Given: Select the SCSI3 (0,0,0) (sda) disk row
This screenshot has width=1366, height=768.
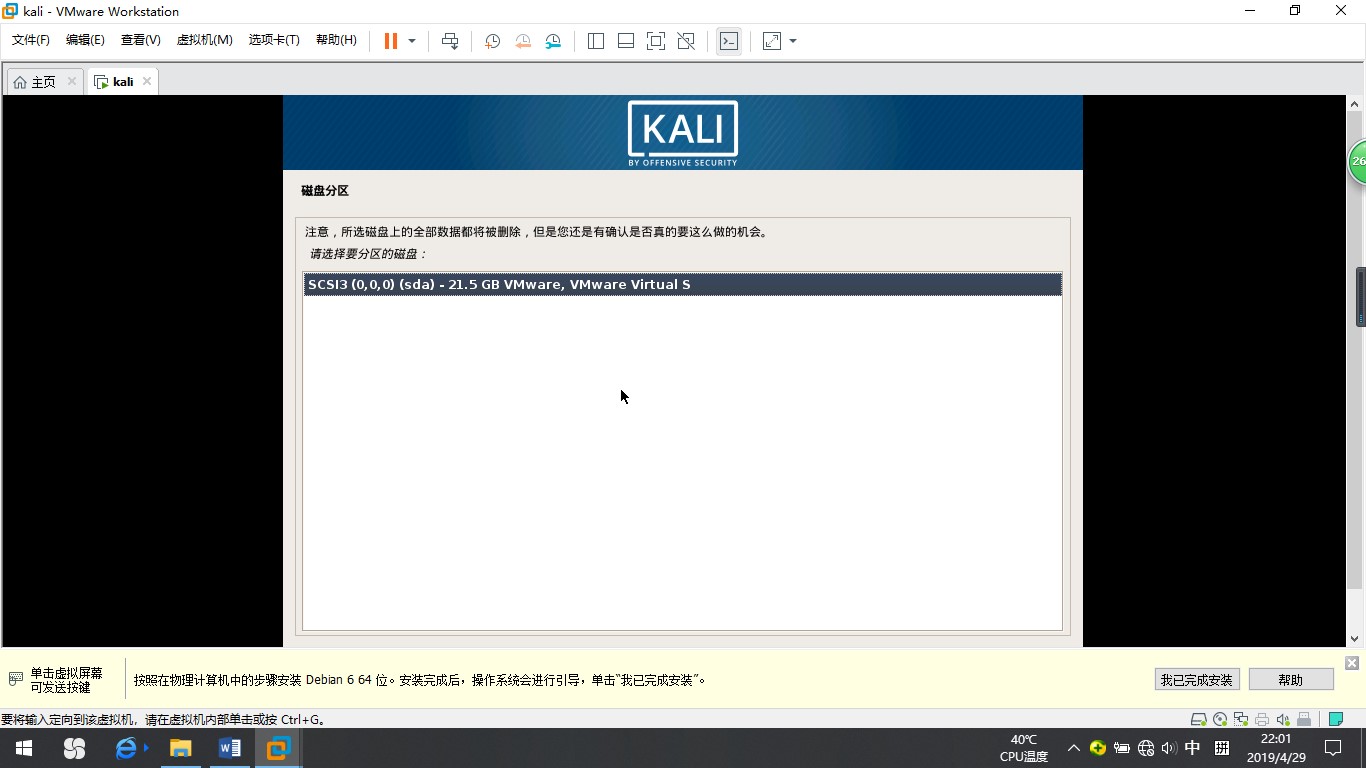Looking at the screenshot, I should [x=682, y=285].
